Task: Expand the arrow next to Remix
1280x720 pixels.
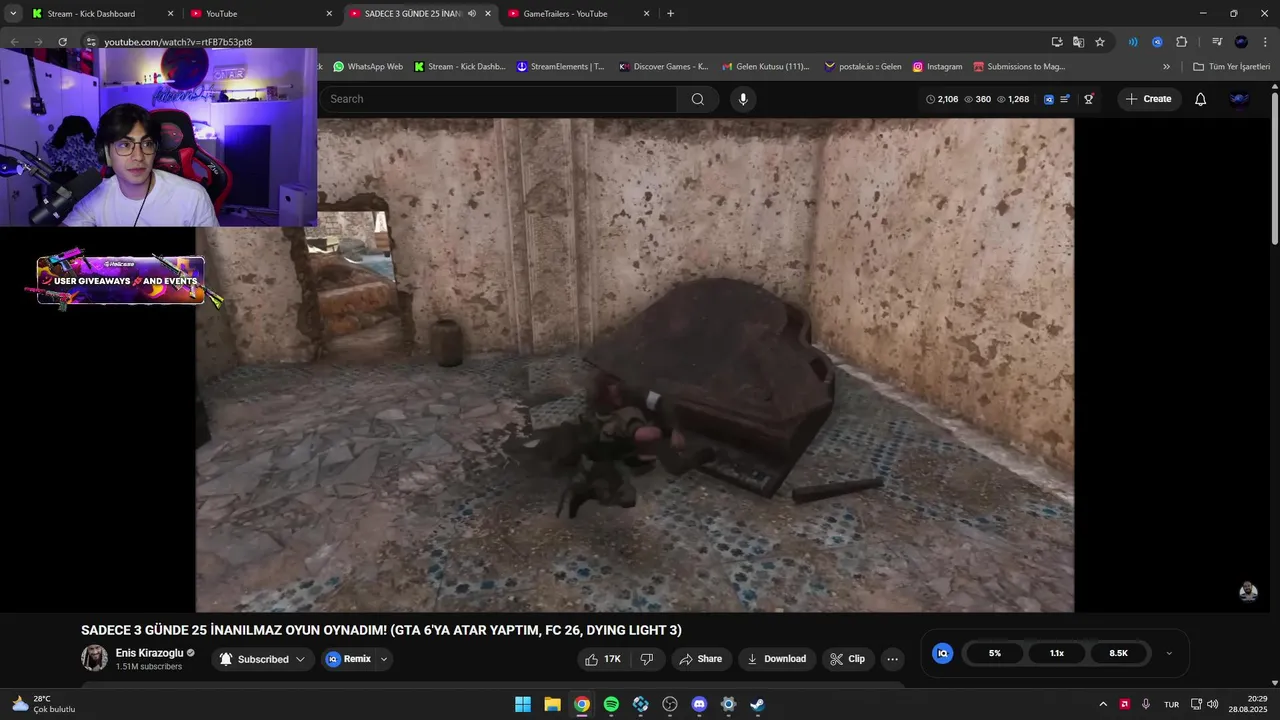Action: tap(383, 660)
